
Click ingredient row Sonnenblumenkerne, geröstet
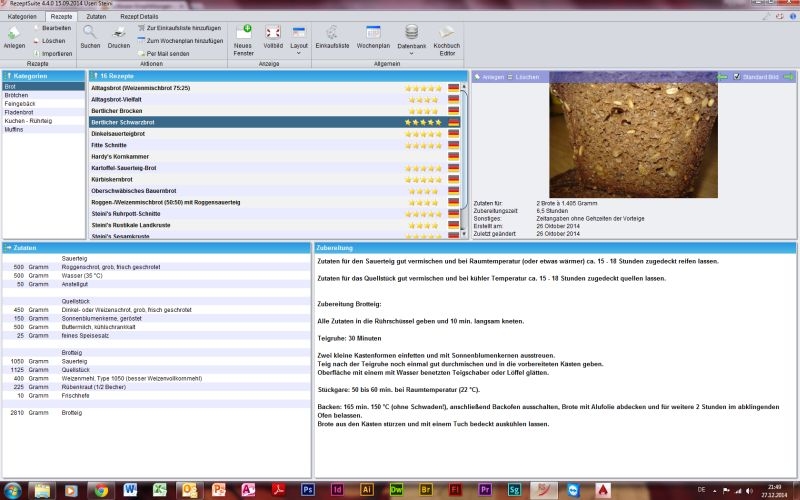point(156,318)
